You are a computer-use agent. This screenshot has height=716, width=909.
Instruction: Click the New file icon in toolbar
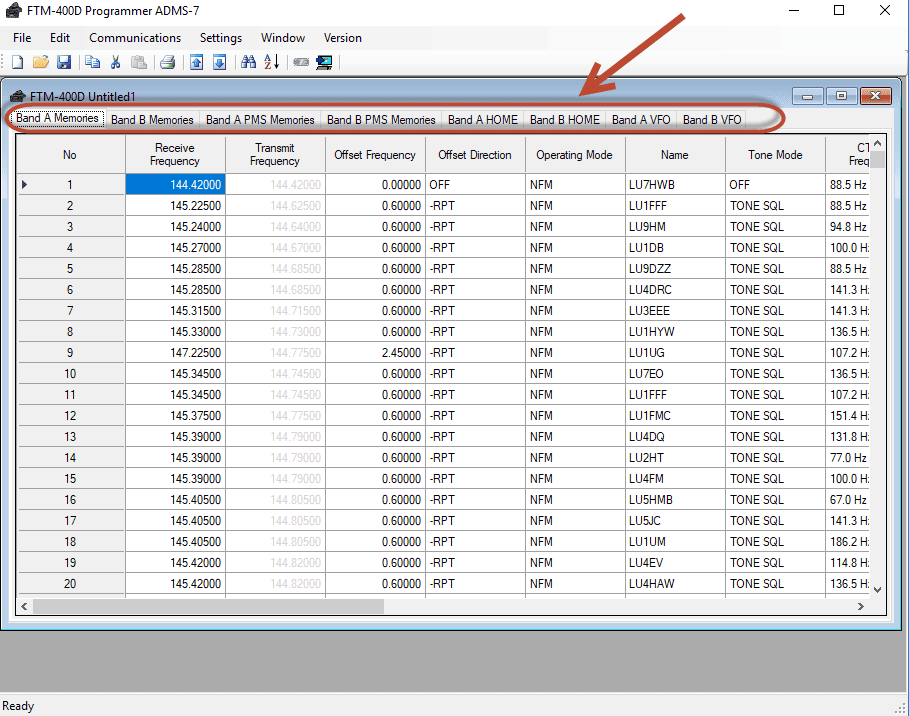coord(17,62)
